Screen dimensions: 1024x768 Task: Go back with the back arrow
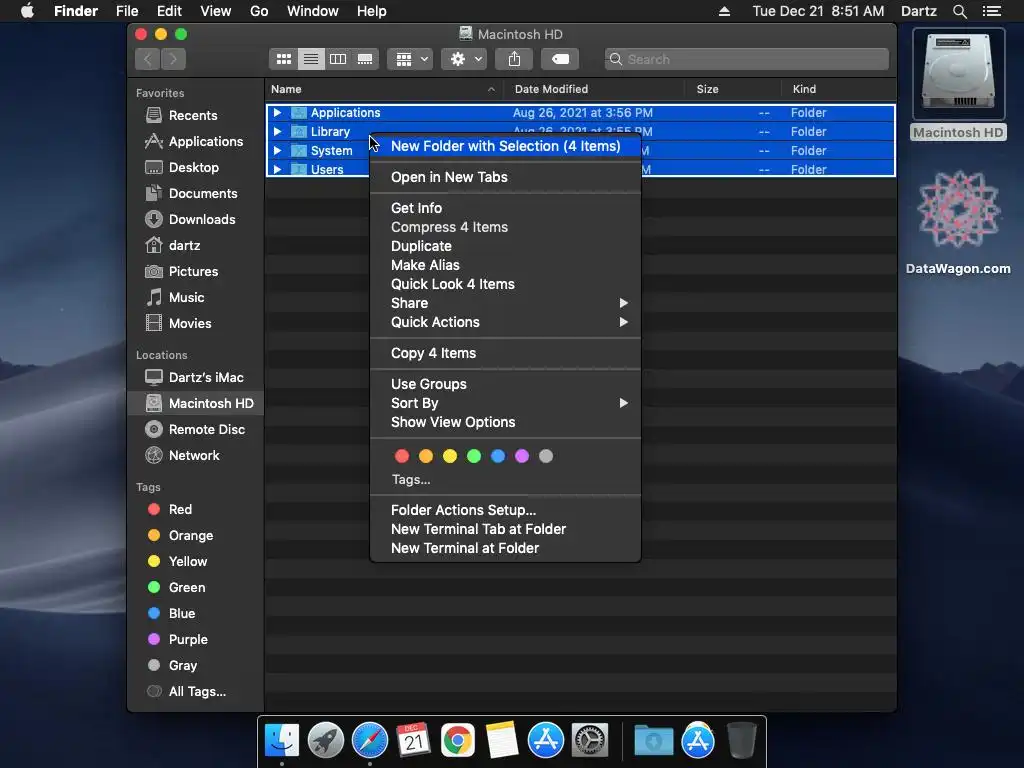click(x=148, y=59)
